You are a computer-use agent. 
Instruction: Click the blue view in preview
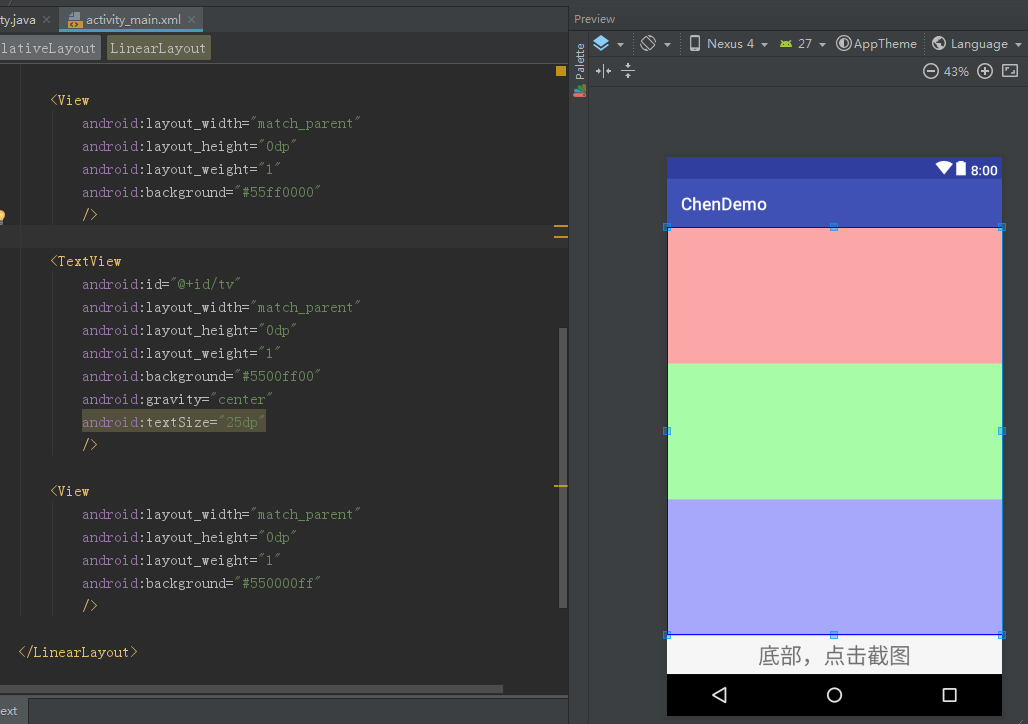coord(834,567)
